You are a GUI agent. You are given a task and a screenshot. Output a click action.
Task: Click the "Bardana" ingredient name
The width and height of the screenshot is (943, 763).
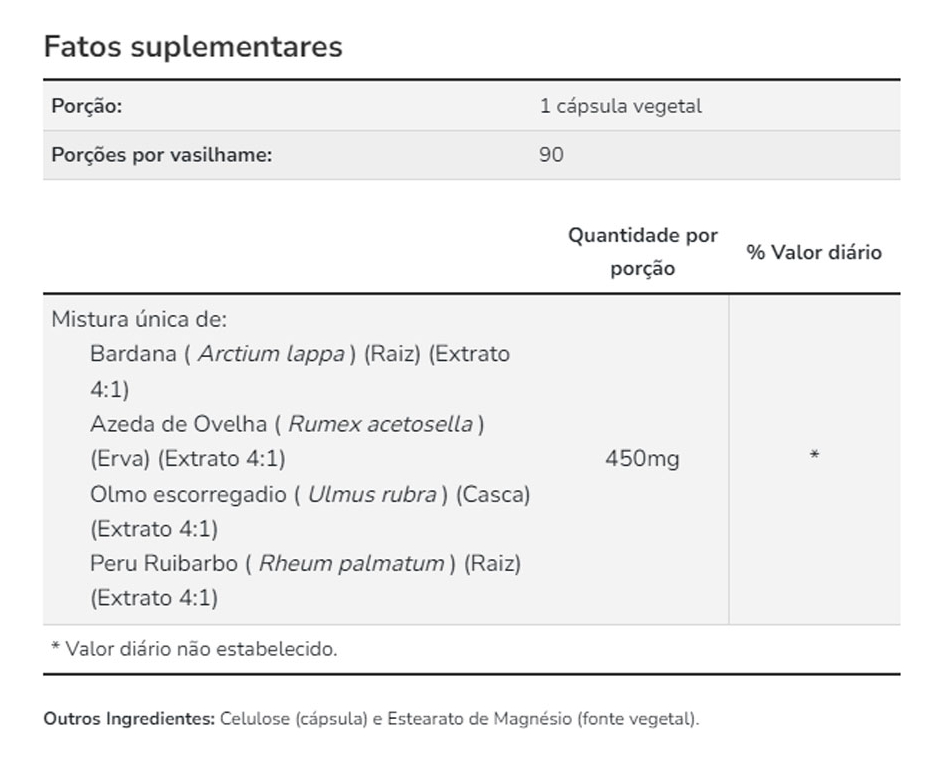coord(132,354)
